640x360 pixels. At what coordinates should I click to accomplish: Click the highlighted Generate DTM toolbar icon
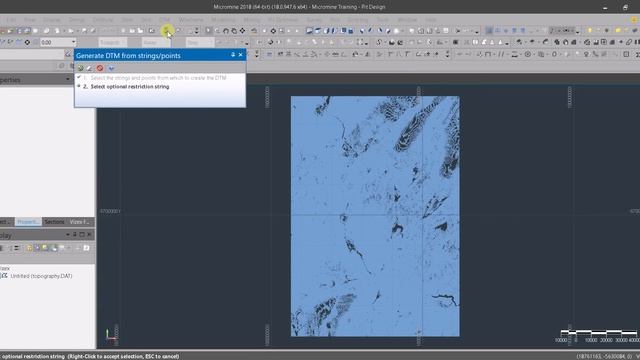(x=167, y=31)
